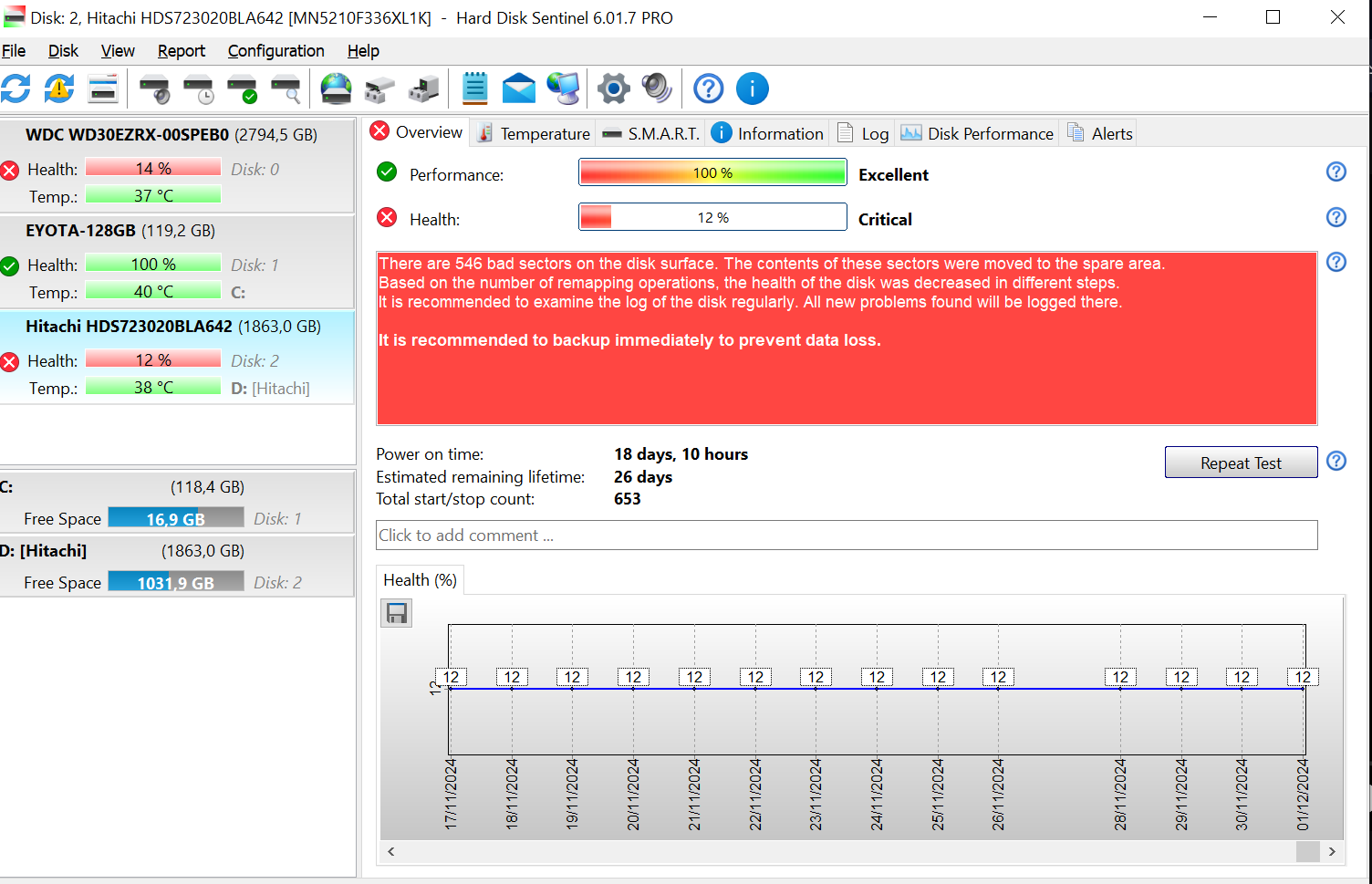Open the gear configuration icon
This screenshot has width=1372, height=884.
tap(614, 88)
